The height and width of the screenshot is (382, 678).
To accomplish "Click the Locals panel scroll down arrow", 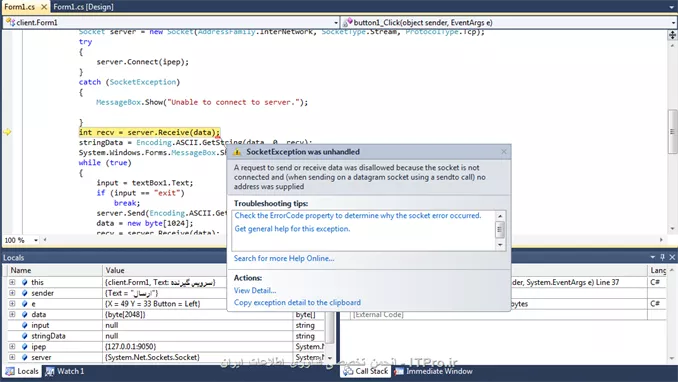I will (330, 358).
